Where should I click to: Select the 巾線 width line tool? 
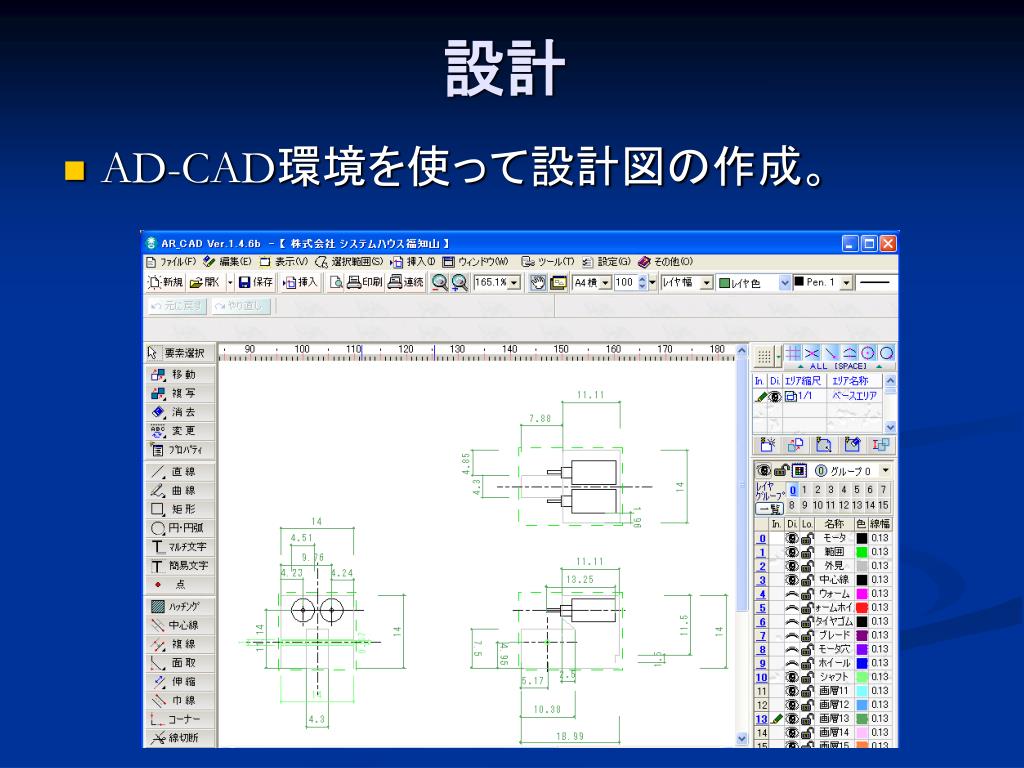[180, 700]
